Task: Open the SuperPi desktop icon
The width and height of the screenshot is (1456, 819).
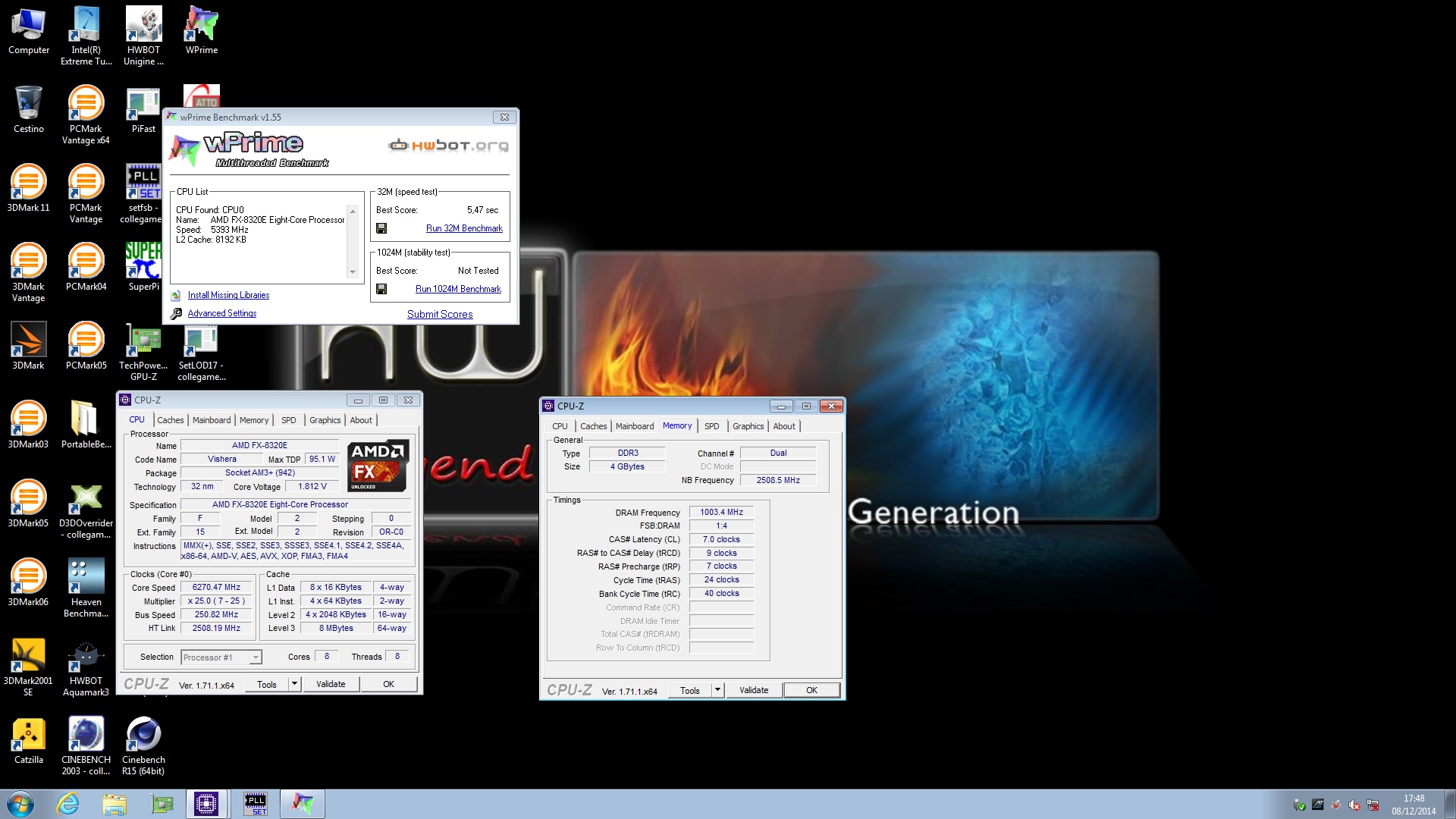Action: pos(143,268)
